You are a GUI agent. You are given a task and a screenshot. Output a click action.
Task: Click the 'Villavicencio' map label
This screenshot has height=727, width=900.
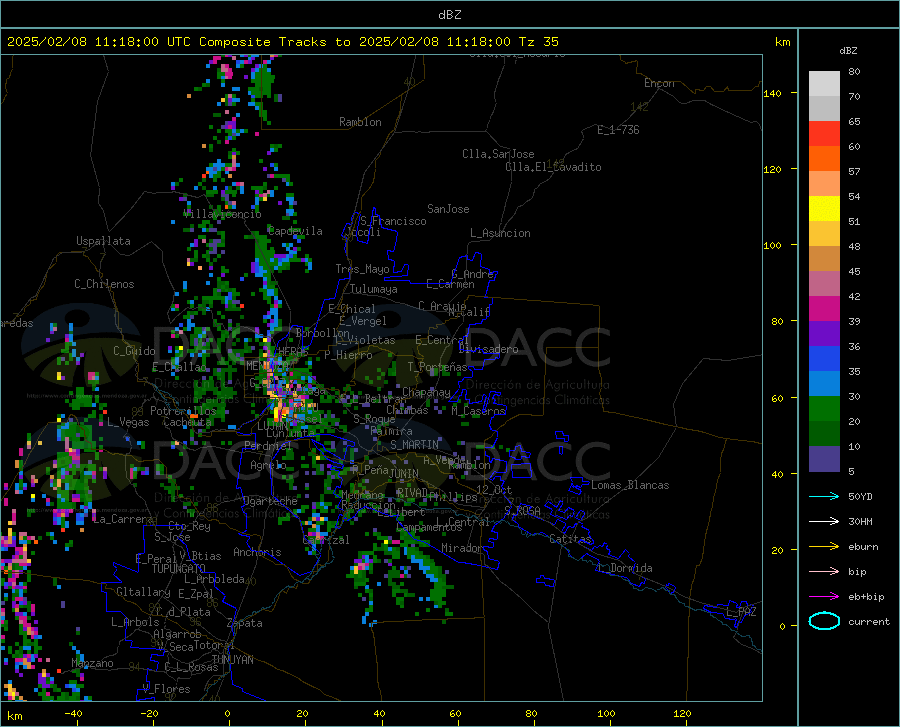click(223, 214)
